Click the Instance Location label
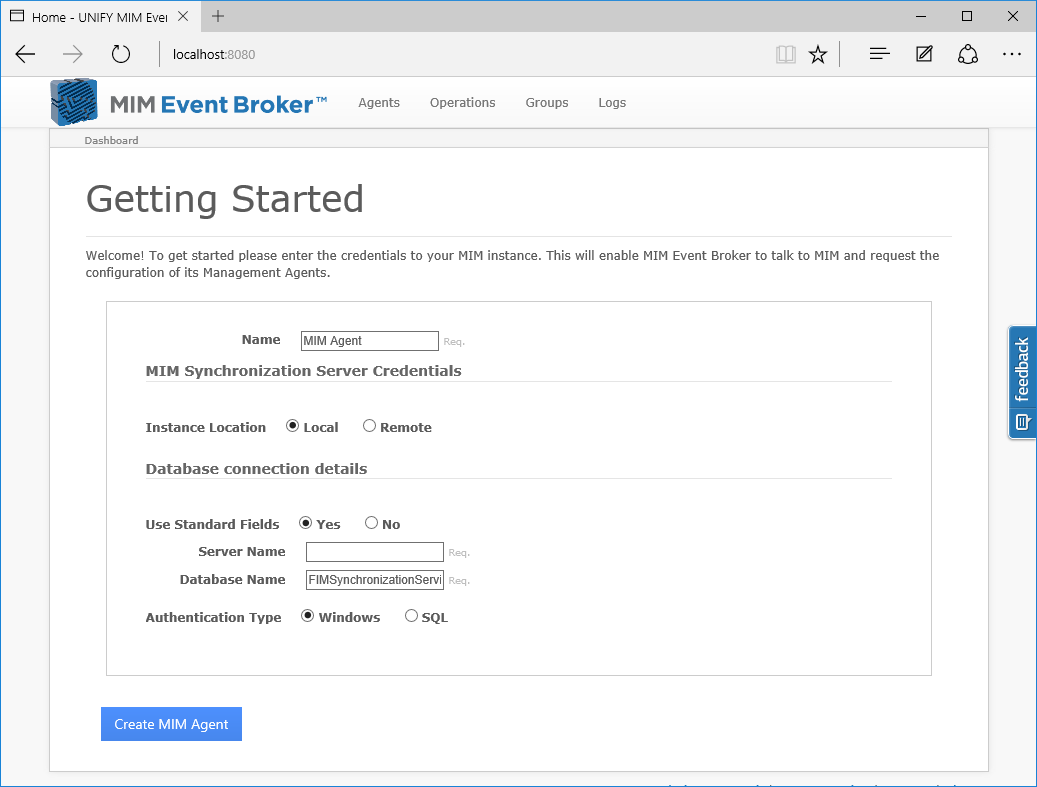Screen dimensions: 1037x787 click(206, 428)
